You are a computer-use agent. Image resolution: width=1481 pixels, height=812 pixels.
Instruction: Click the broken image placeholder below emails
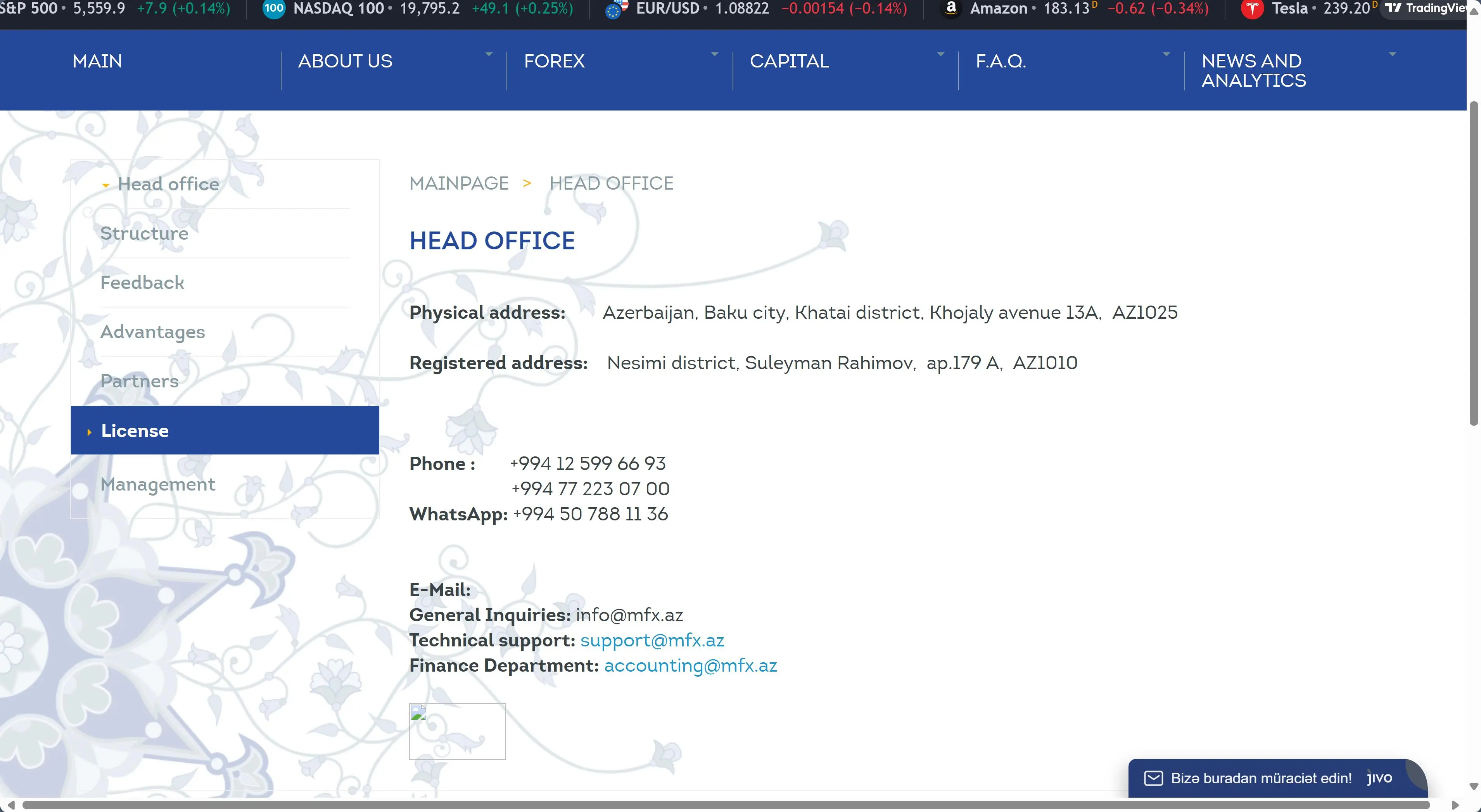click(x=457, y=731)
